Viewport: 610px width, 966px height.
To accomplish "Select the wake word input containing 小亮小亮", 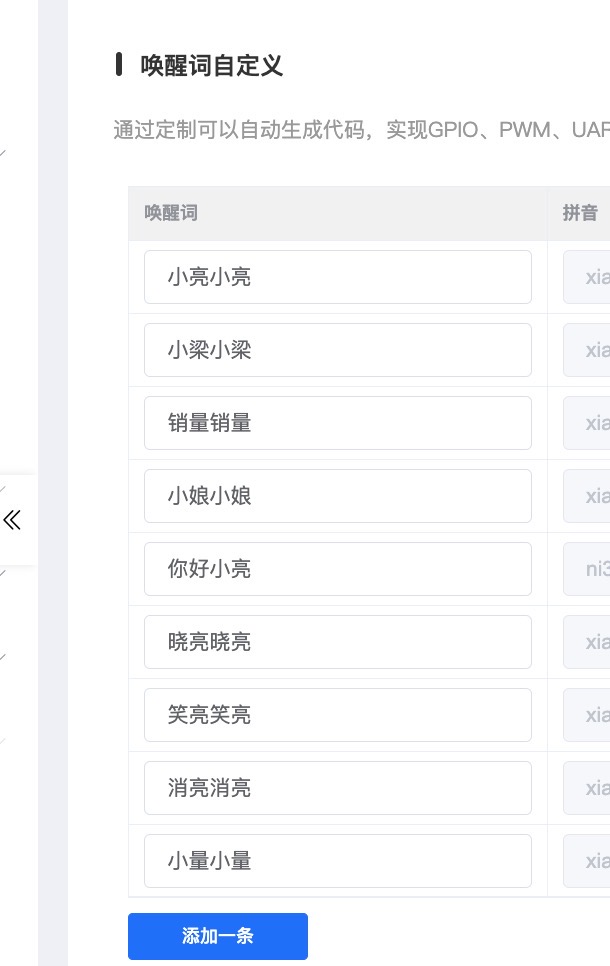I will [337, 277].
